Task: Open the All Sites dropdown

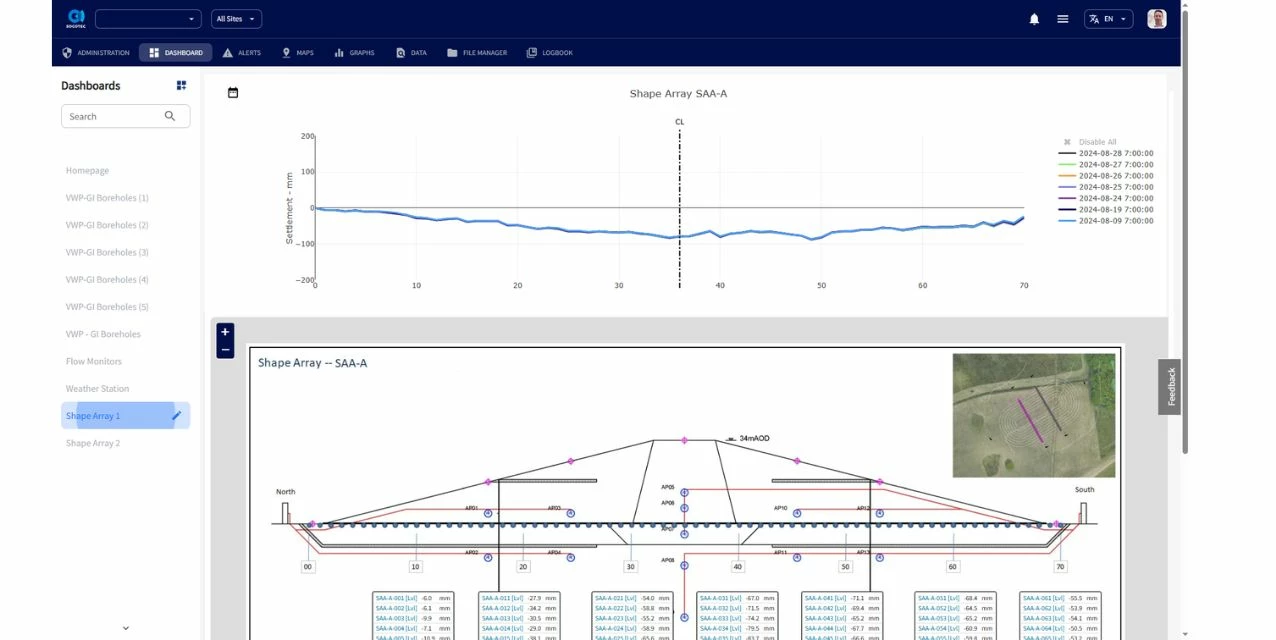Action: [236, 19]
